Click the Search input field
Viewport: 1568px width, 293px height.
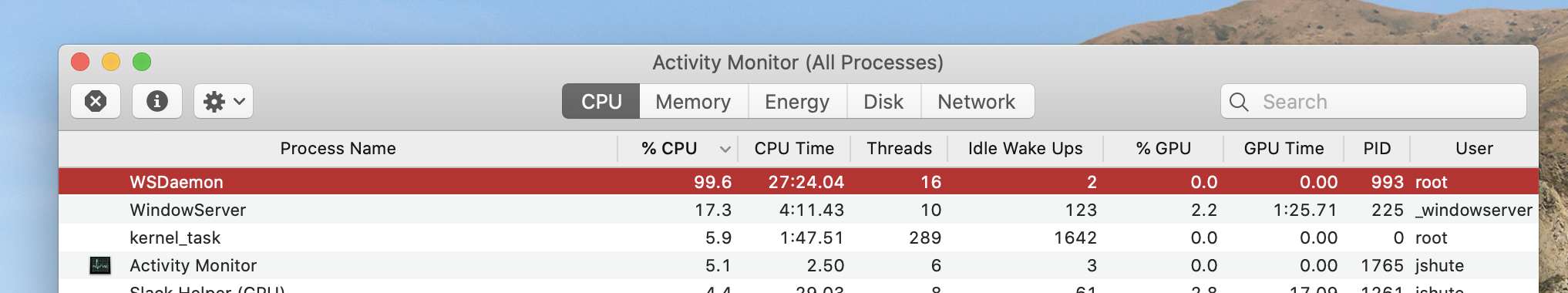pos(1374,102)
